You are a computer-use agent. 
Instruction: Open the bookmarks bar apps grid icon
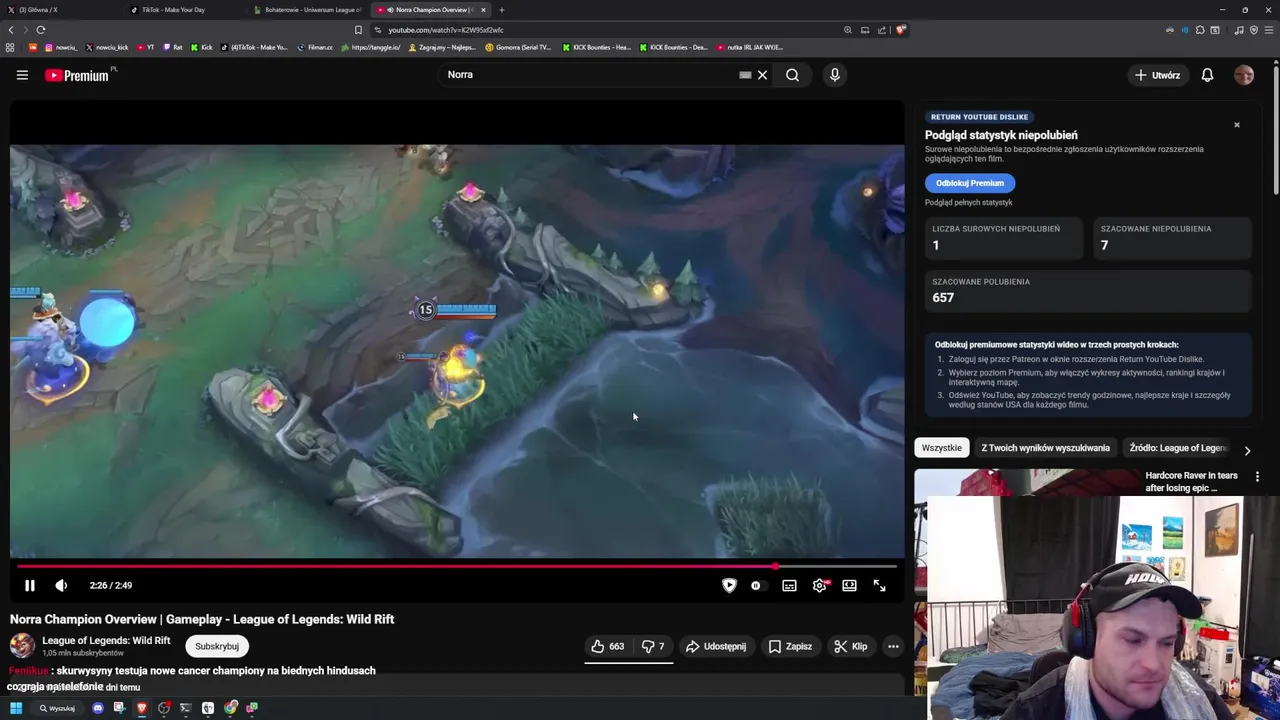[x=10, y=47]
